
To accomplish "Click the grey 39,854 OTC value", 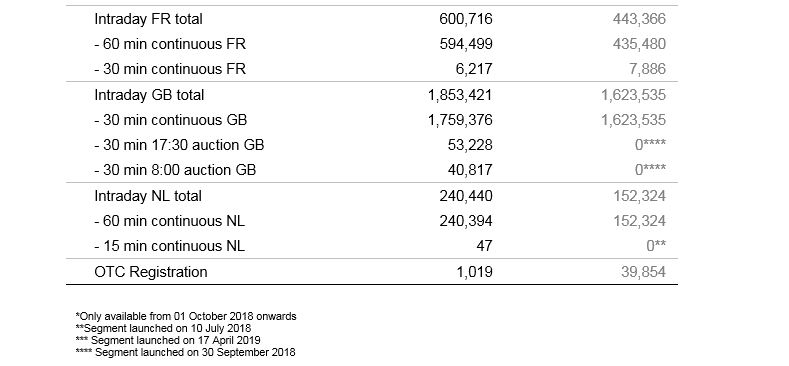I will [x=643, y=272].
